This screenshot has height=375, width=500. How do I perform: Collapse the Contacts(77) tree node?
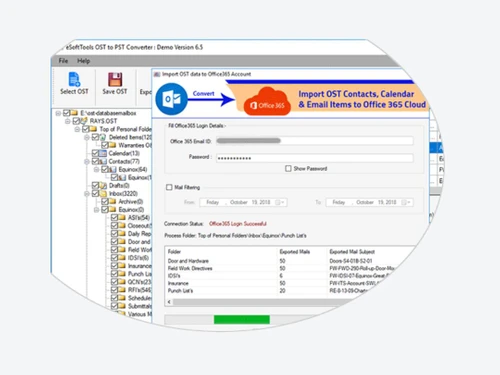(x=87, y=162)
